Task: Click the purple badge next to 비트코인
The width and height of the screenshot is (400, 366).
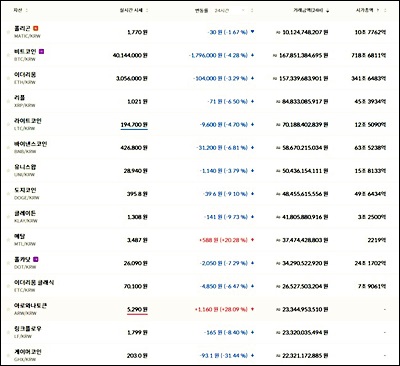Action: (41, 52)
